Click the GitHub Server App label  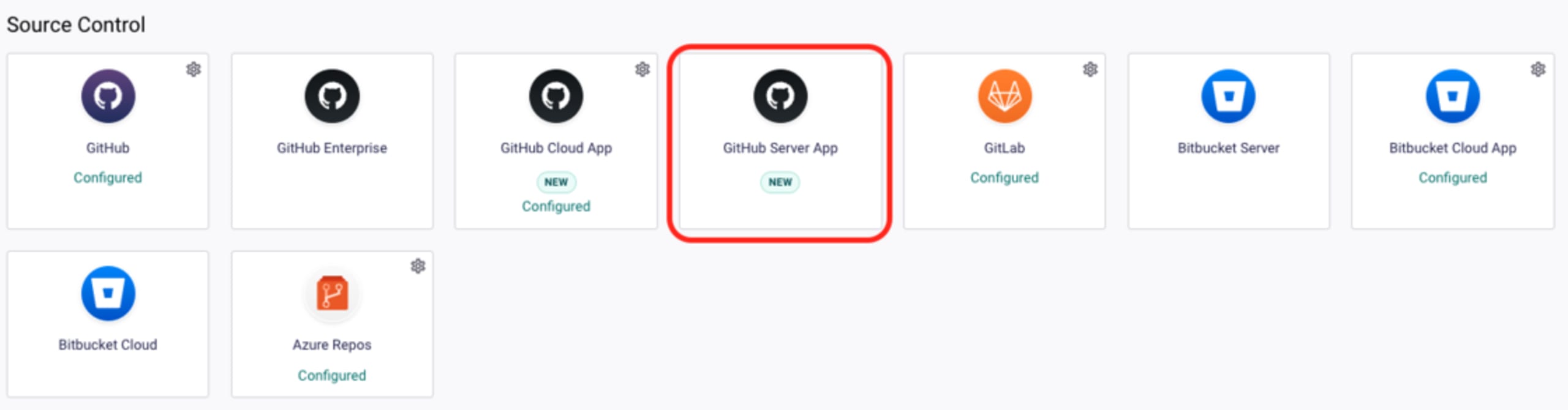780,148
